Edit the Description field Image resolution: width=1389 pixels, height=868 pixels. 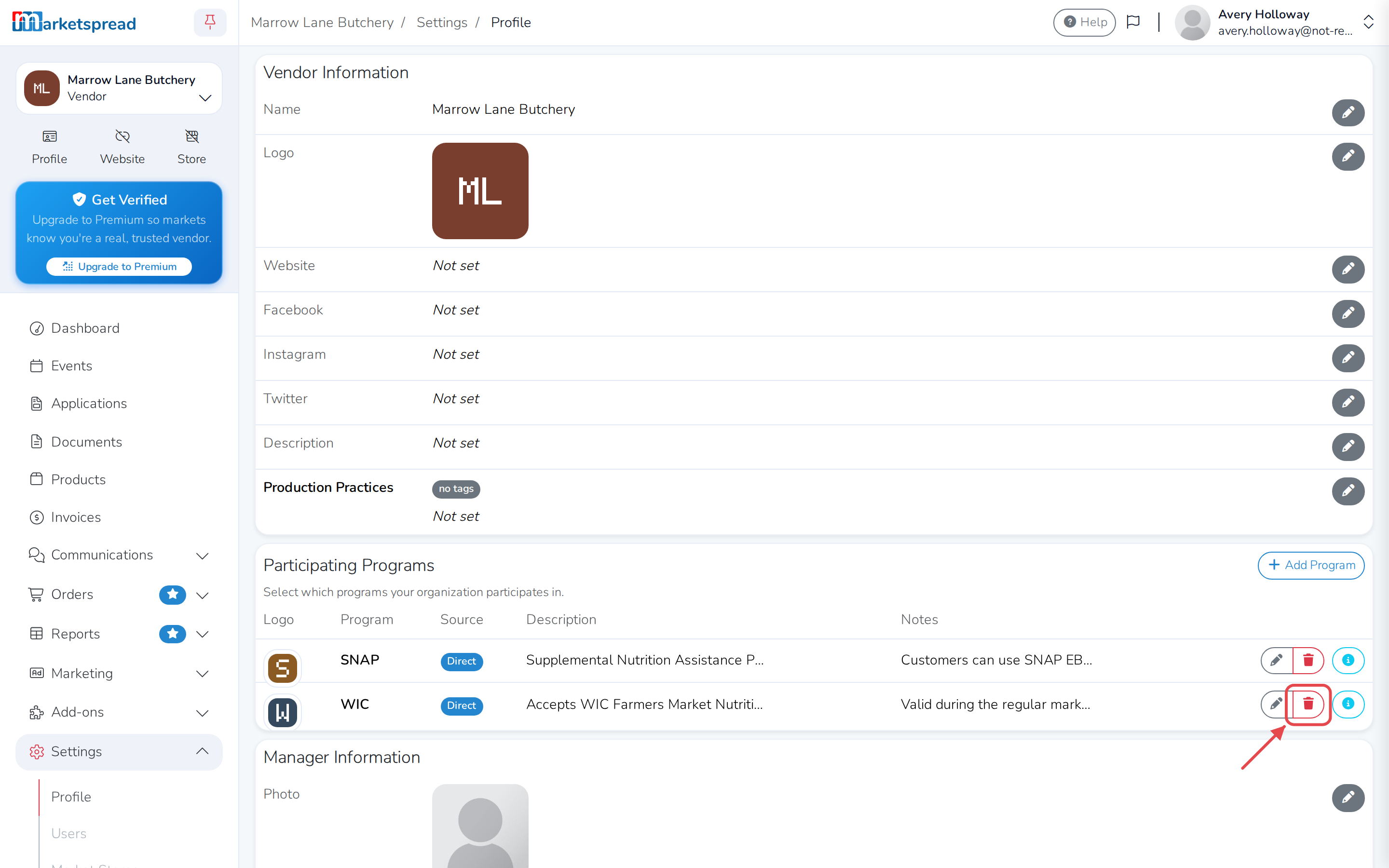tap(1348, 447)
